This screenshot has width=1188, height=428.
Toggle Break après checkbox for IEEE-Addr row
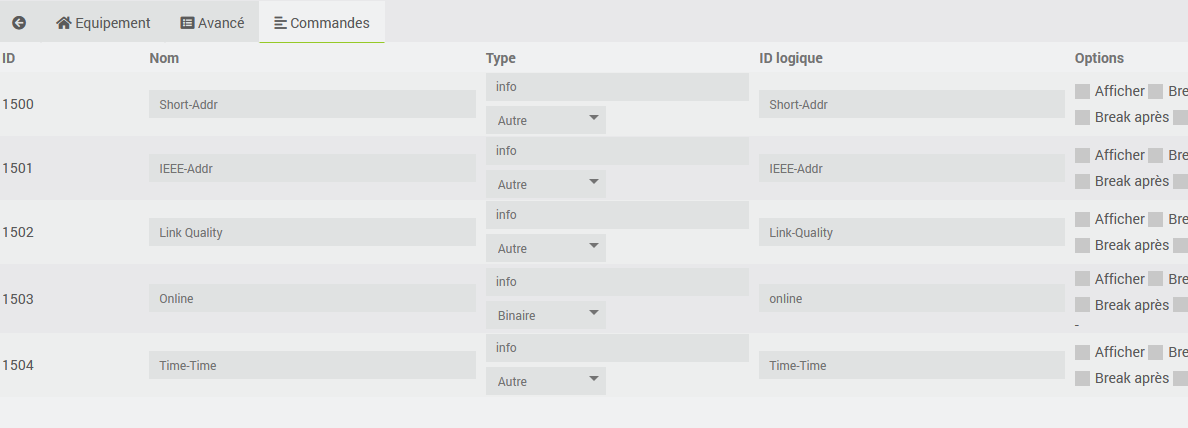(1083, 182)
